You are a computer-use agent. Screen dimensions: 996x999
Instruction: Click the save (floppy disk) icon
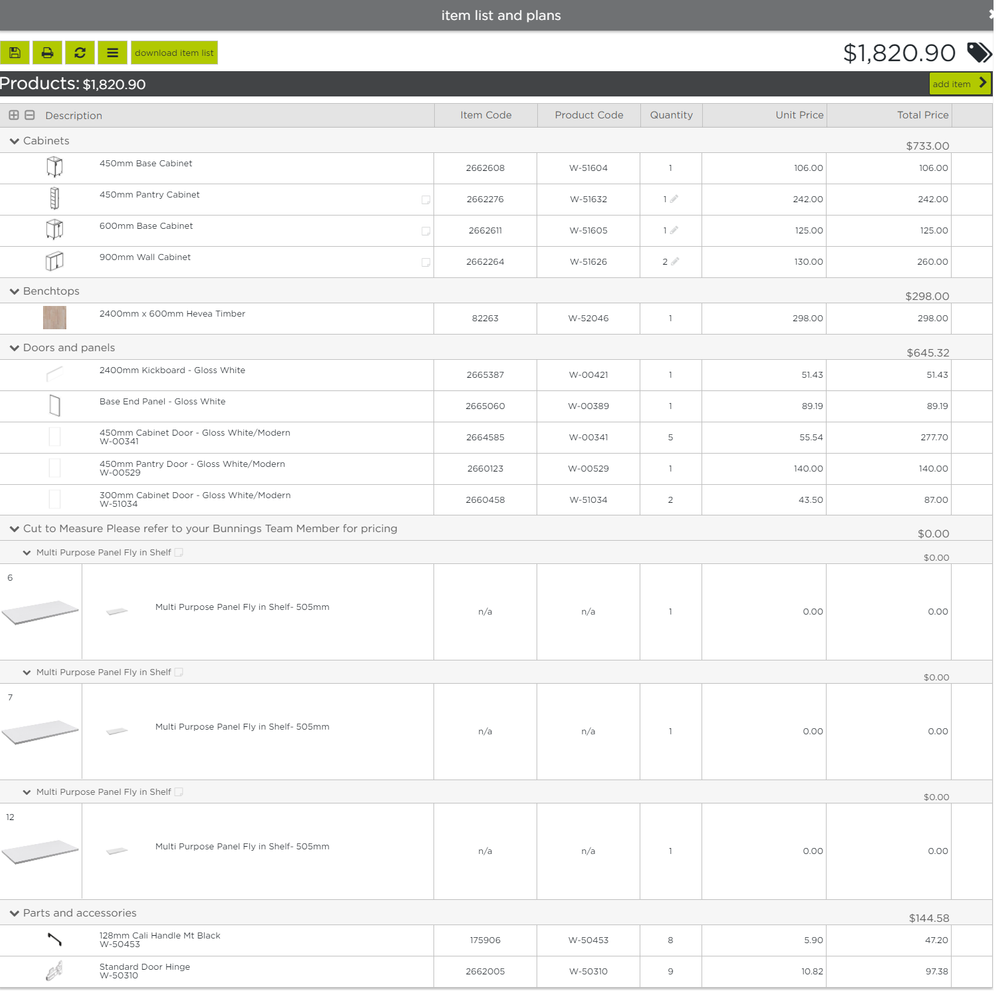click(x=15, y=53)
